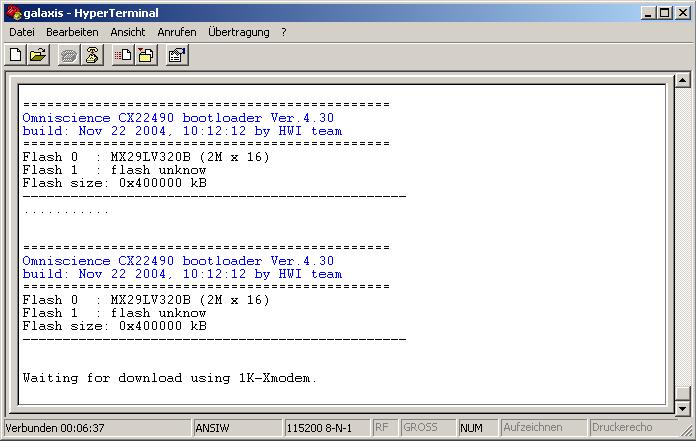Open the Ansicht menu
Screen dimensions: 696x441
128,32
